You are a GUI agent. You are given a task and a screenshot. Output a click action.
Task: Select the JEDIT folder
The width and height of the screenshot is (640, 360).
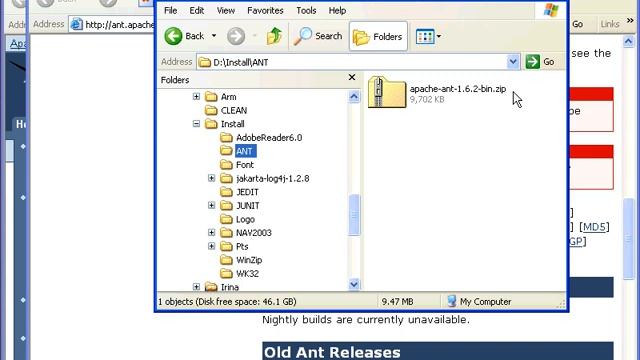247,192
